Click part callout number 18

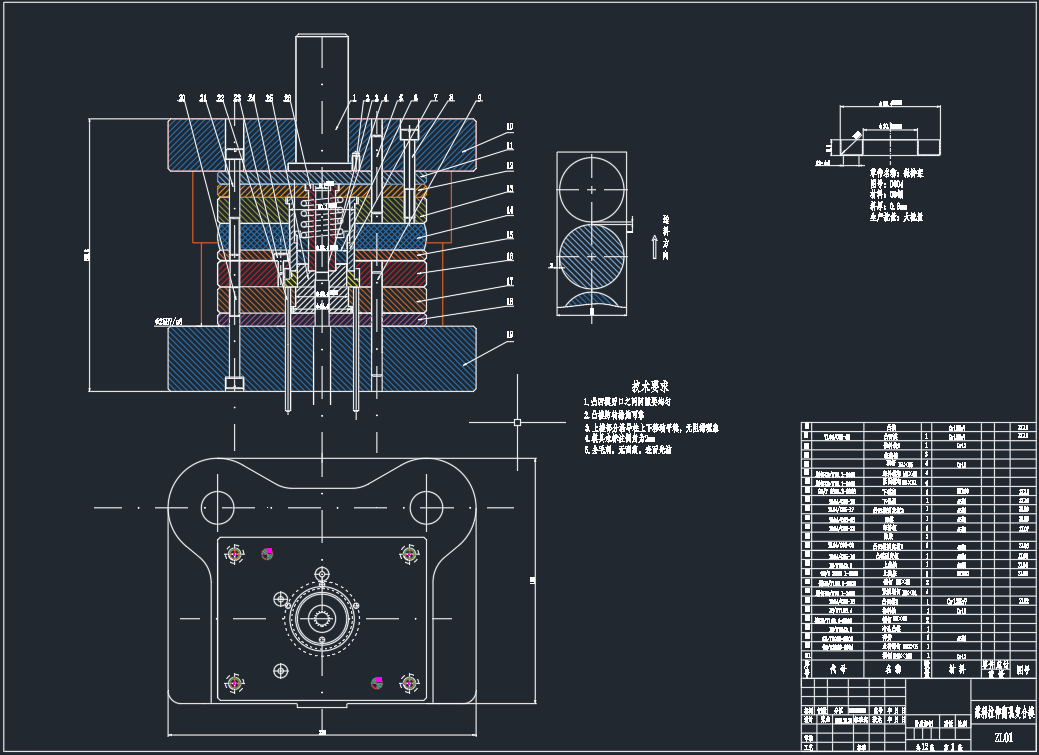[x=510, y=302]
